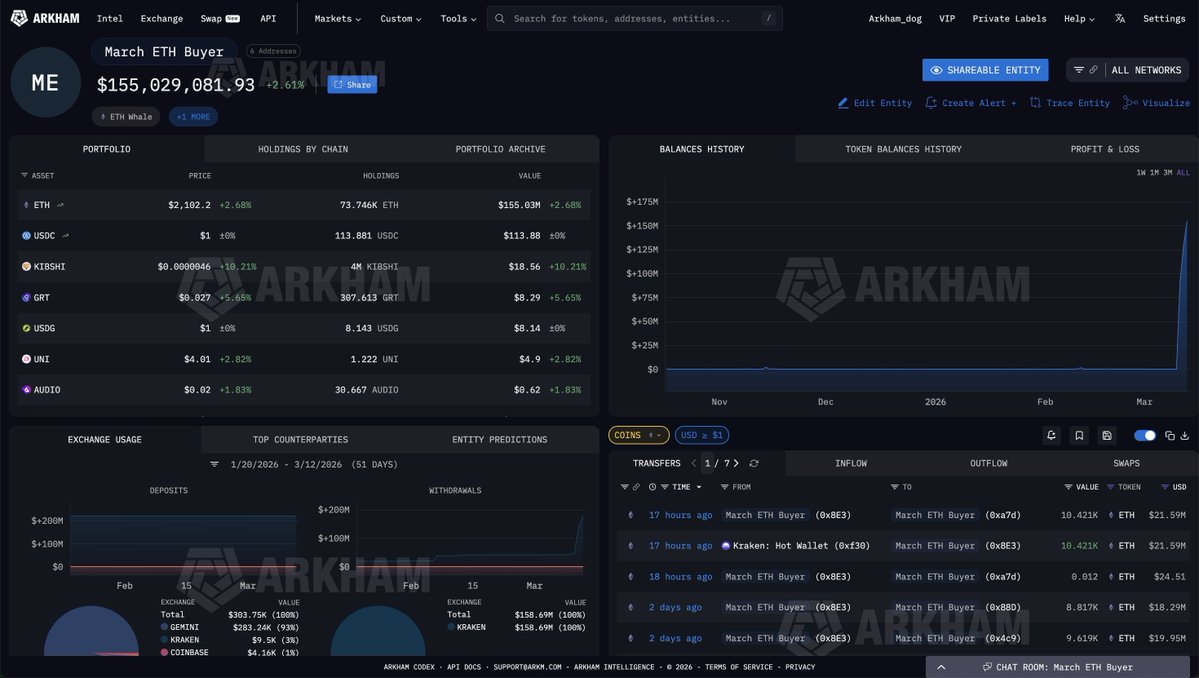
Task: Click the GRT token icon
Action: tap(26, 297)
